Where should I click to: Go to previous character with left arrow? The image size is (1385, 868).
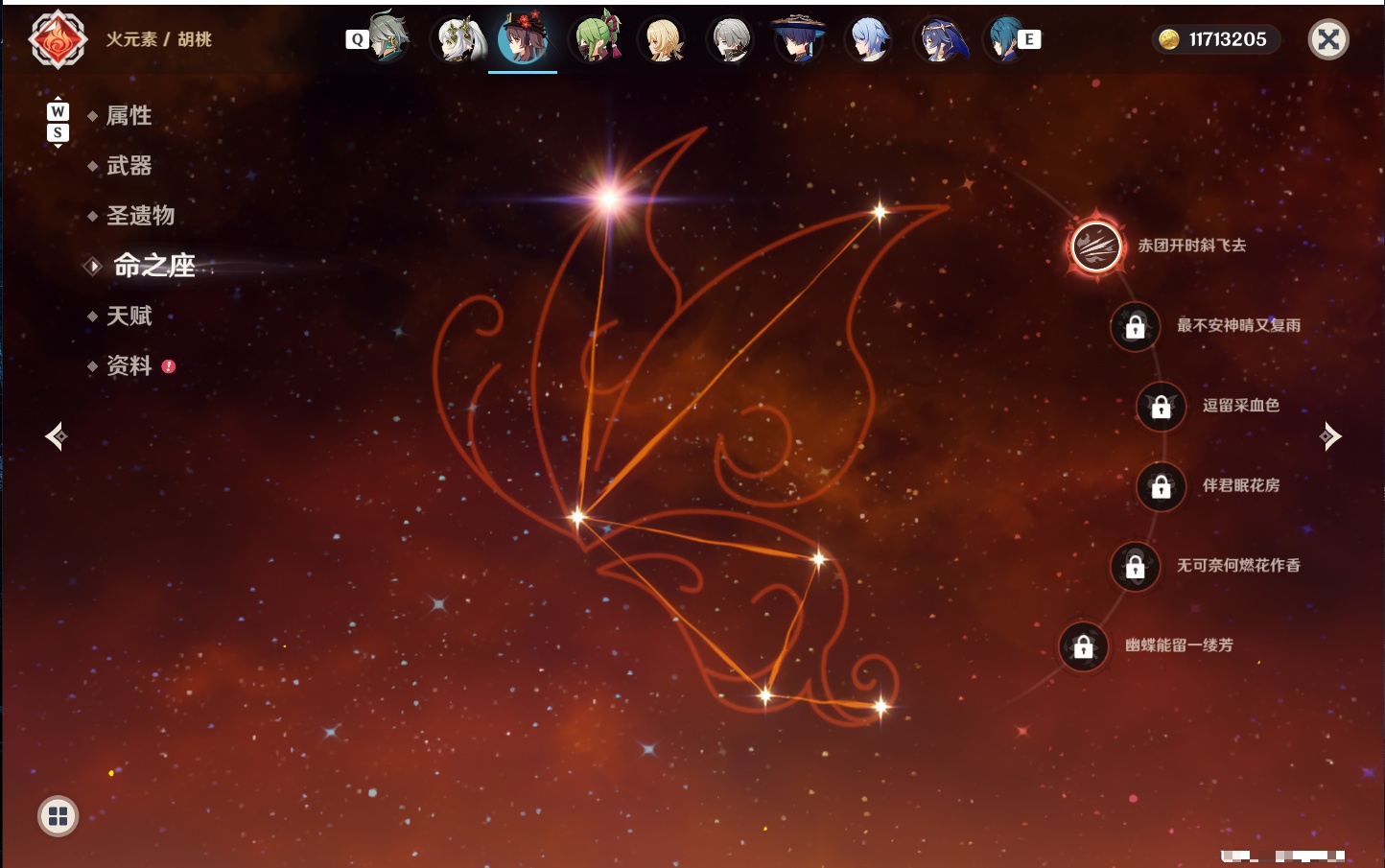[57, 436]
